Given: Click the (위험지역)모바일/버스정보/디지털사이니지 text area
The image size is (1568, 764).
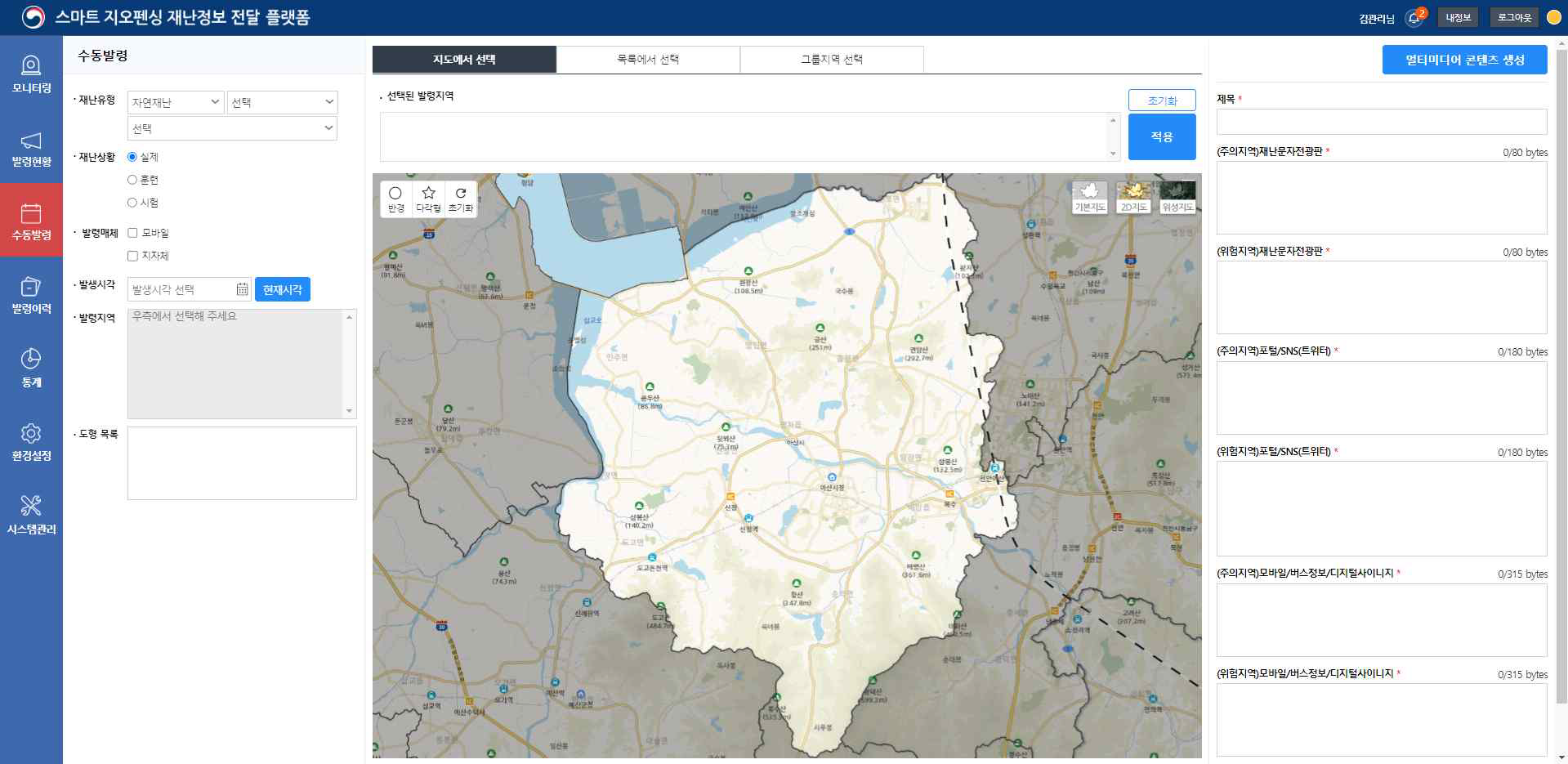Looking at the screenshot, I should coord(1382,720).
